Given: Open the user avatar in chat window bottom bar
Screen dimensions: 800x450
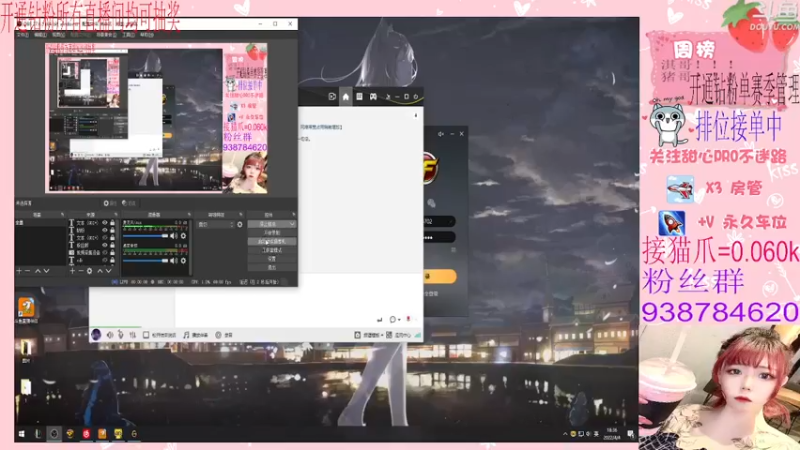Looking at the screenshot, I should [x=96, y=335].
